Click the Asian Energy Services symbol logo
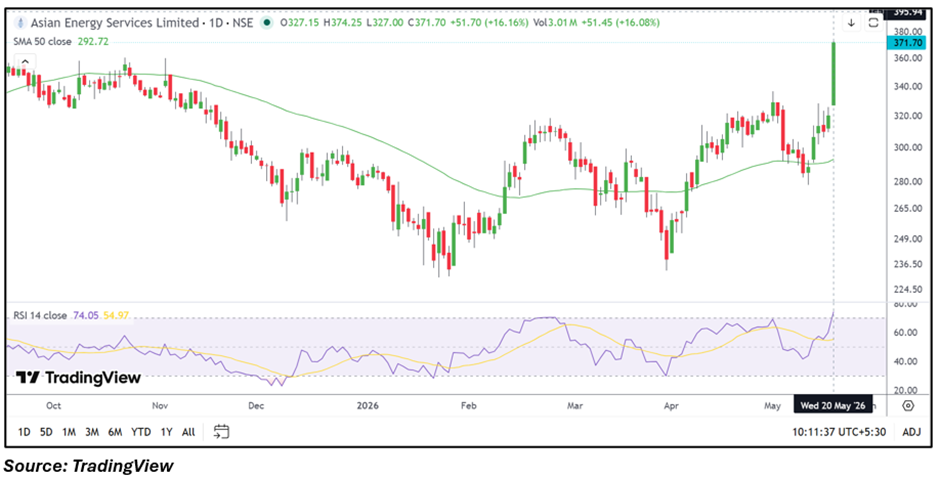The image size is (940, 480). [x=22, y=23]
